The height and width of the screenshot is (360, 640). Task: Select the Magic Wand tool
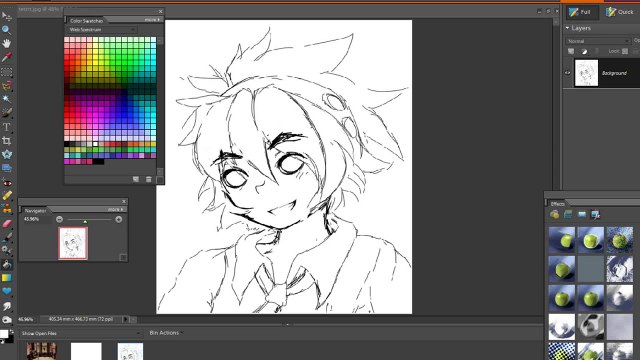tap(6, 99)
